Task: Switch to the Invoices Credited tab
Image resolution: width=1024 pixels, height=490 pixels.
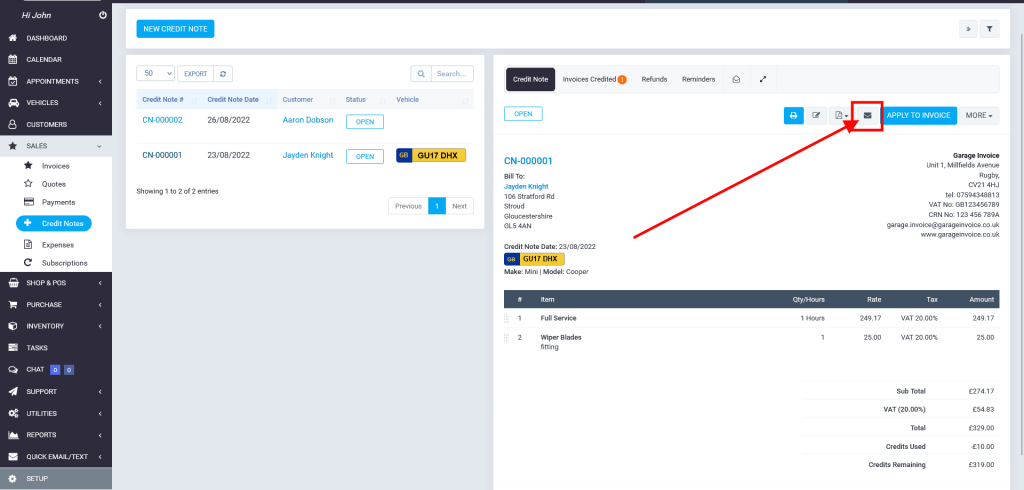Action: tap(594, 79)
